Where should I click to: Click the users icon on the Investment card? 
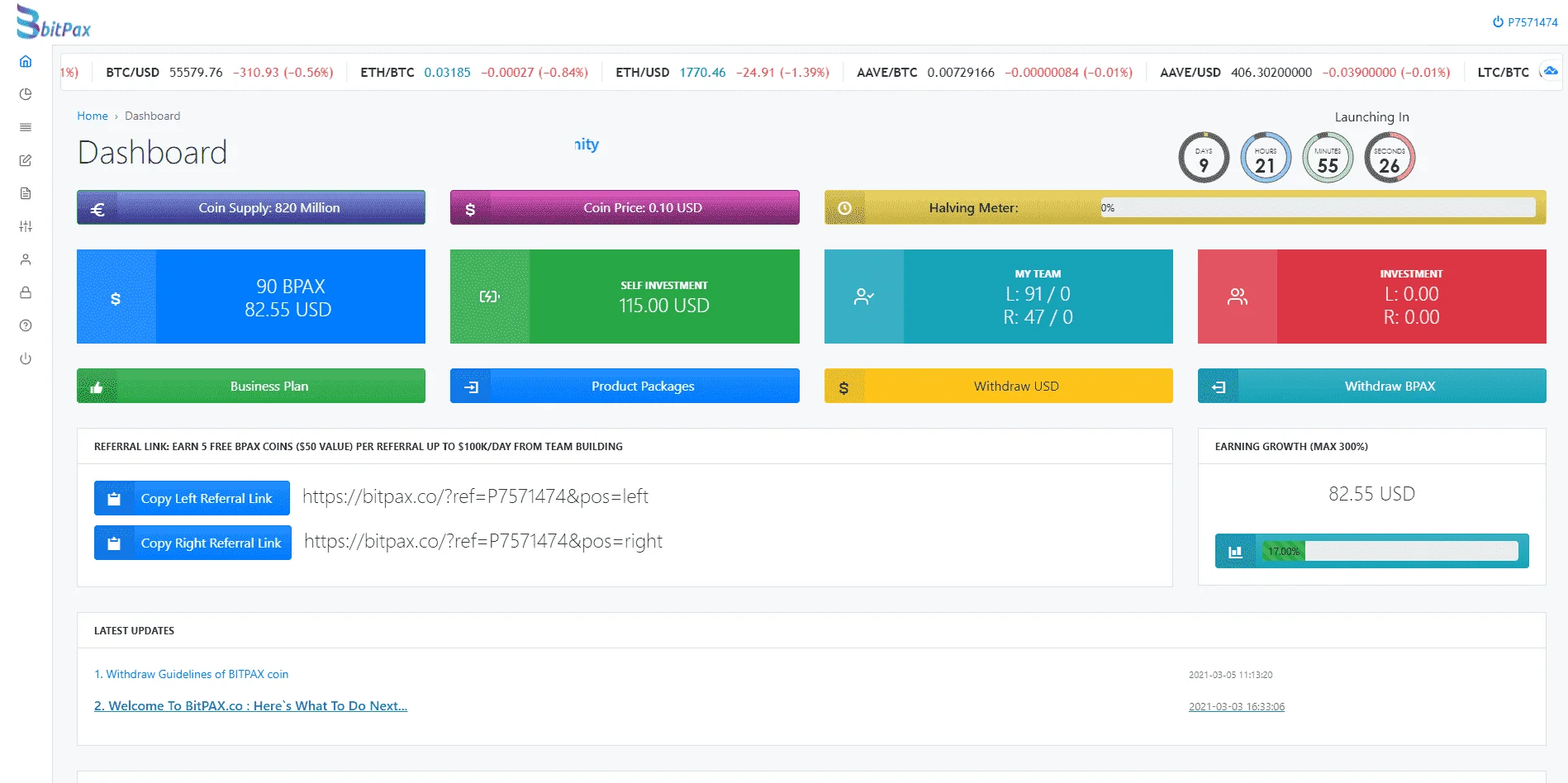click(1238, 297)
